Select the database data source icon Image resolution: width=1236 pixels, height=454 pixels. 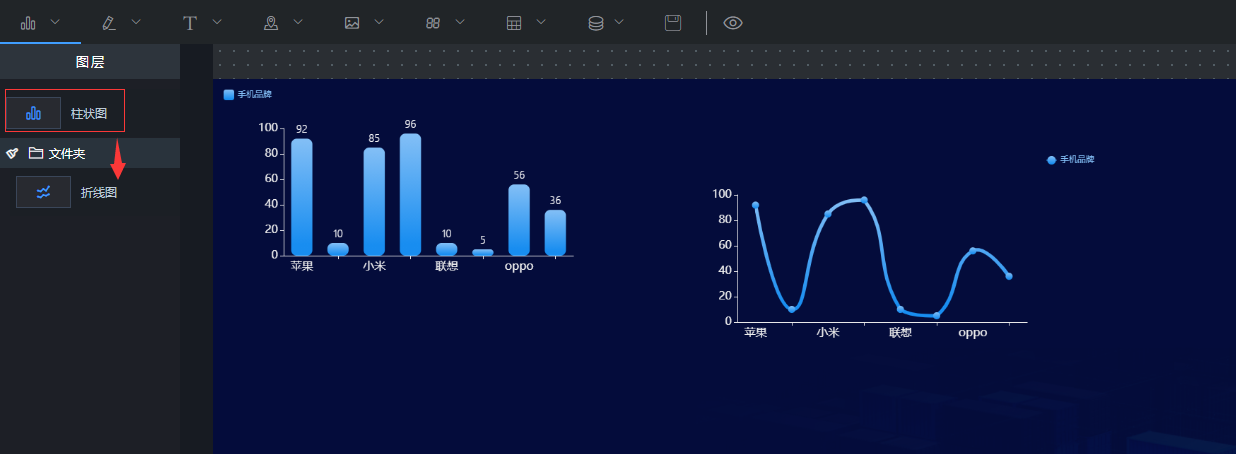596,22
